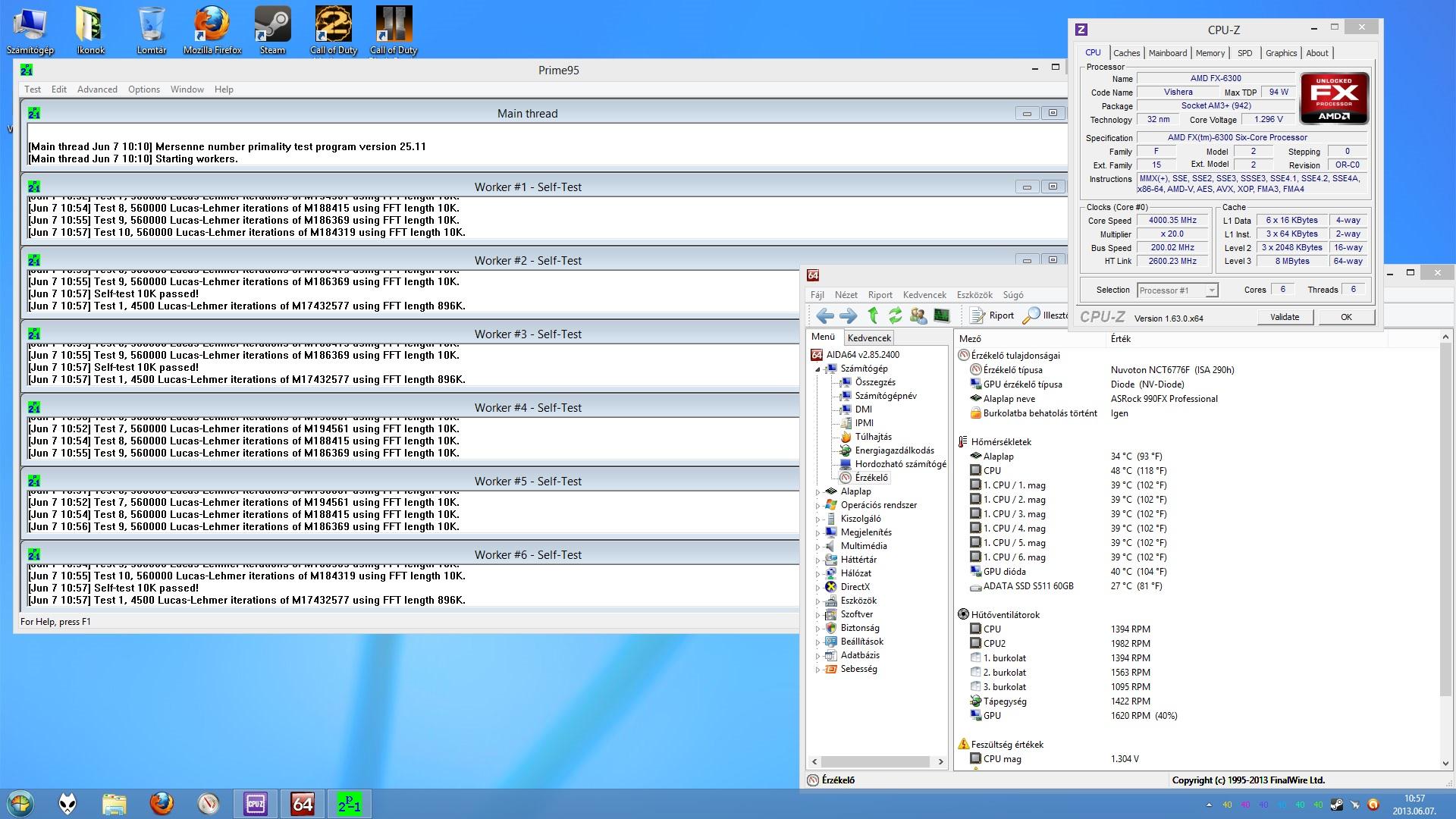Viewport: 1456px width, 819px height.
Task: Click the AIDA64 back arrow icon
Action: (x=825, y=315)
